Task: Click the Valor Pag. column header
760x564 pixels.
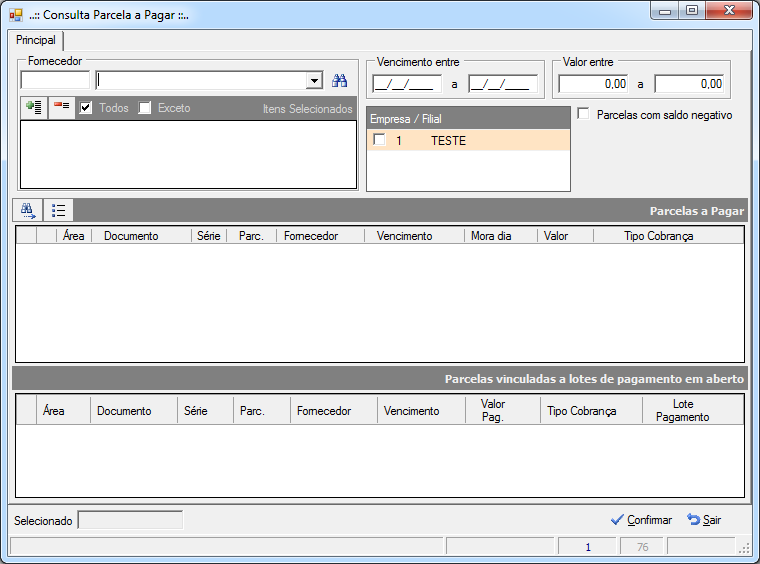Action: pyautogui.click(x=503, y=410)
